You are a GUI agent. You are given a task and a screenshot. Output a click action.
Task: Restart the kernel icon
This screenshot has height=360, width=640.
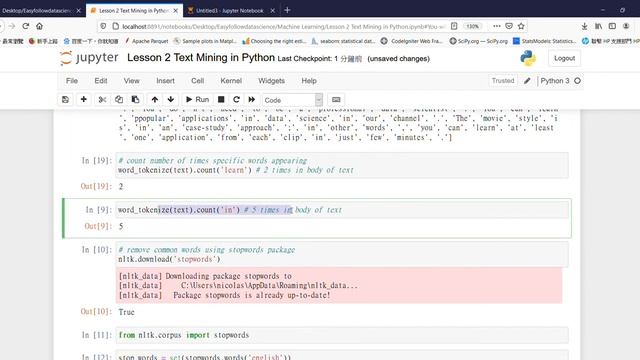pos(236,100)
